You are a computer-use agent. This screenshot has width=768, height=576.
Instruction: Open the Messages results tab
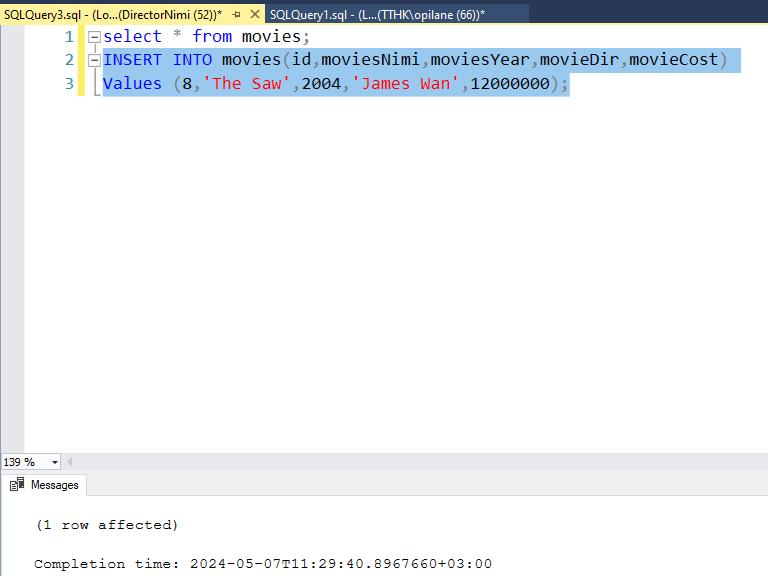coord(54,485)
